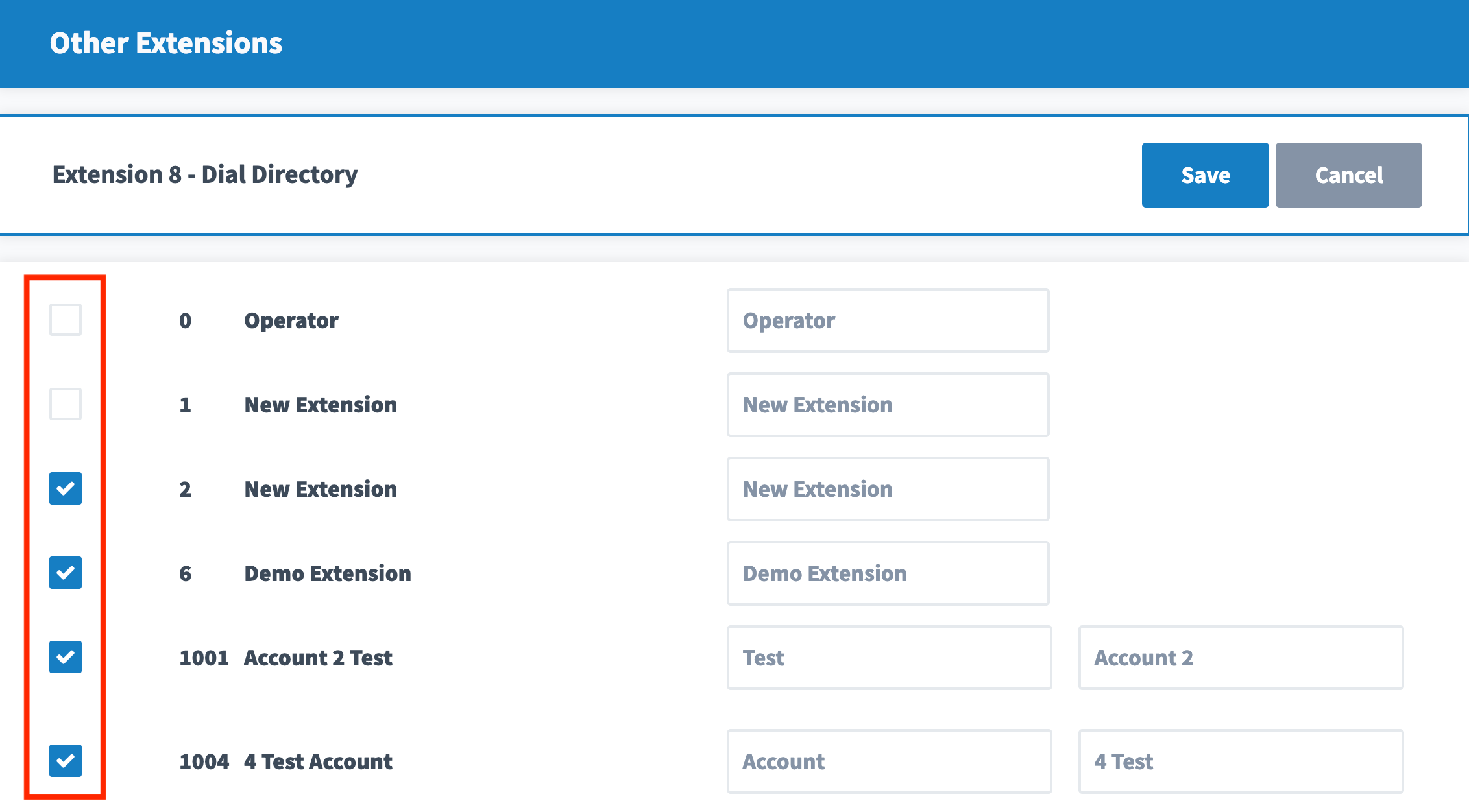Click the extension number 6
1469x812 pixels.
pos(186,573)
